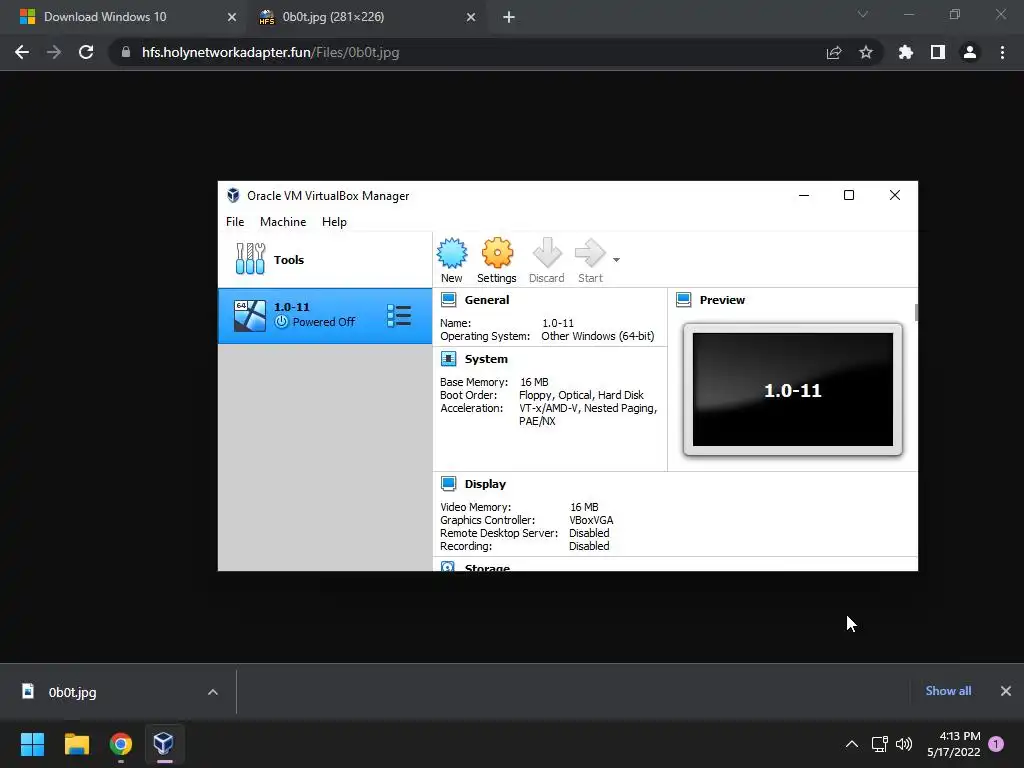
Task: Click 'Floppy, Optical, Hard Disk' boot order text
Action: (581, 395)
